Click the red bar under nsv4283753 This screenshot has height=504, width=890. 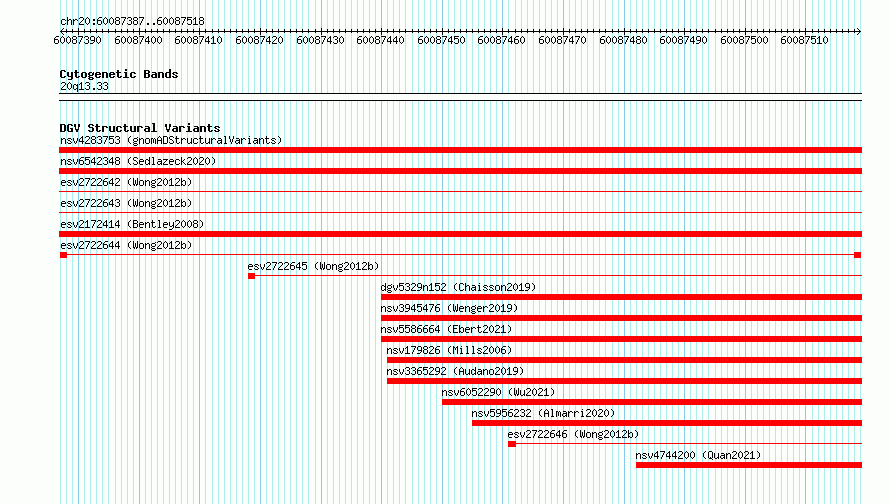click(x=460, y=150)
